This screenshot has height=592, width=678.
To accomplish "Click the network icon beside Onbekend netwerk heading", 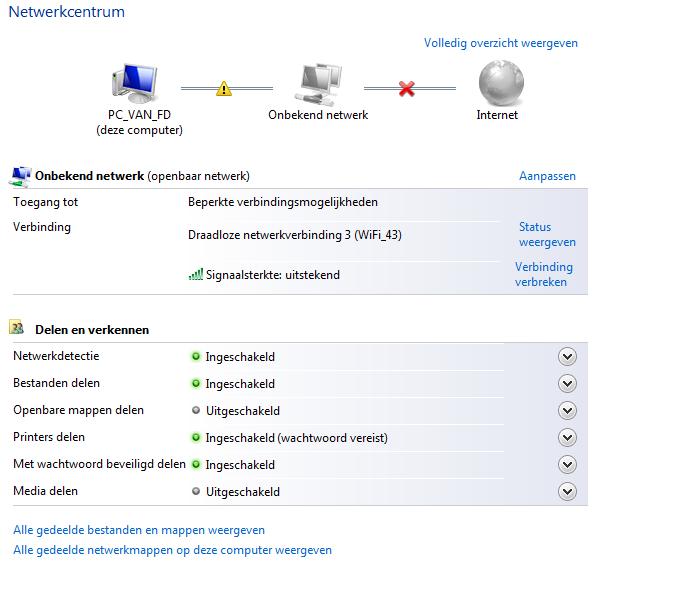I will tap(20, 177).
